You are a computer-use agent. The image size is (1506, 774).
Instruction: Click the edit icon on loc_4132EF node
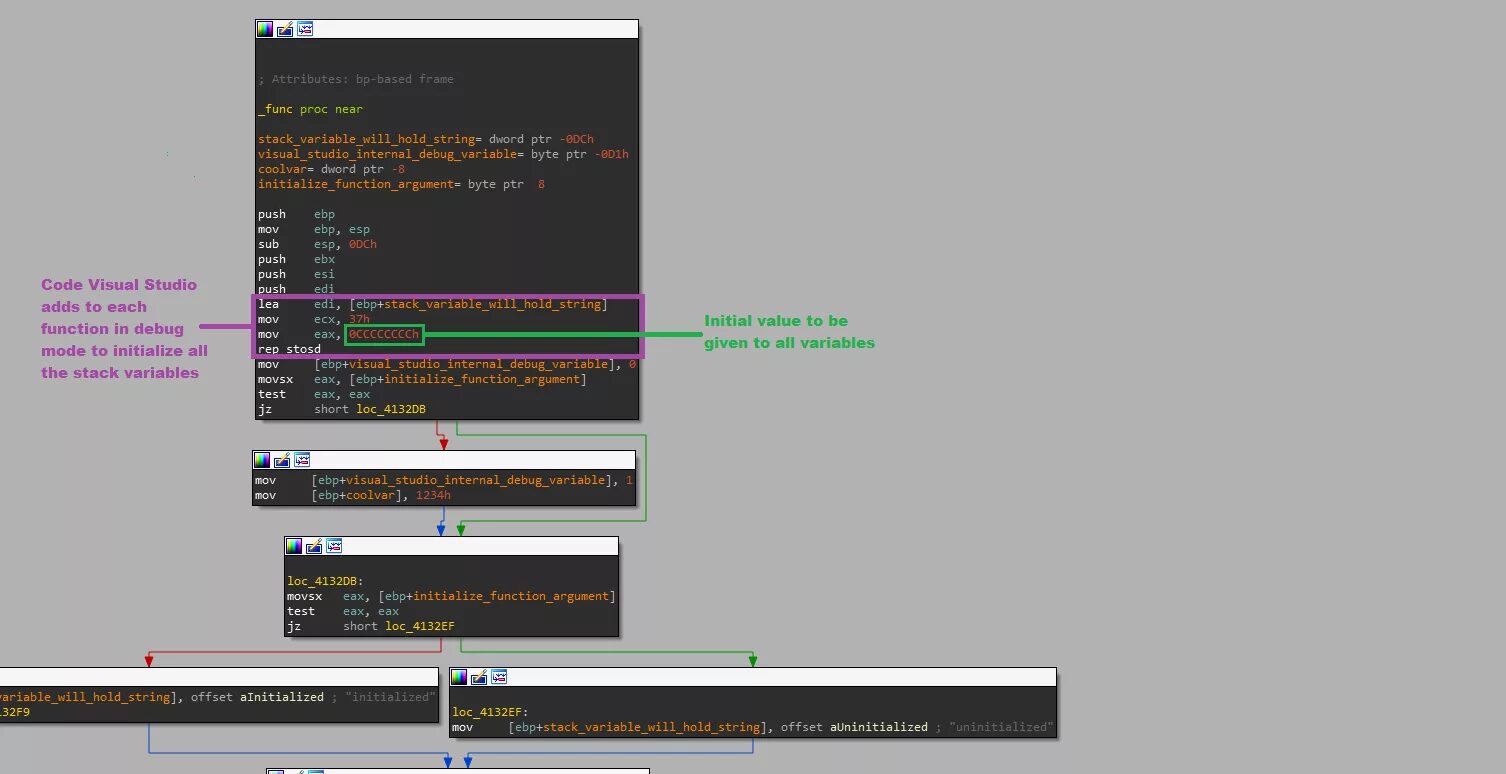click(479, 677)
